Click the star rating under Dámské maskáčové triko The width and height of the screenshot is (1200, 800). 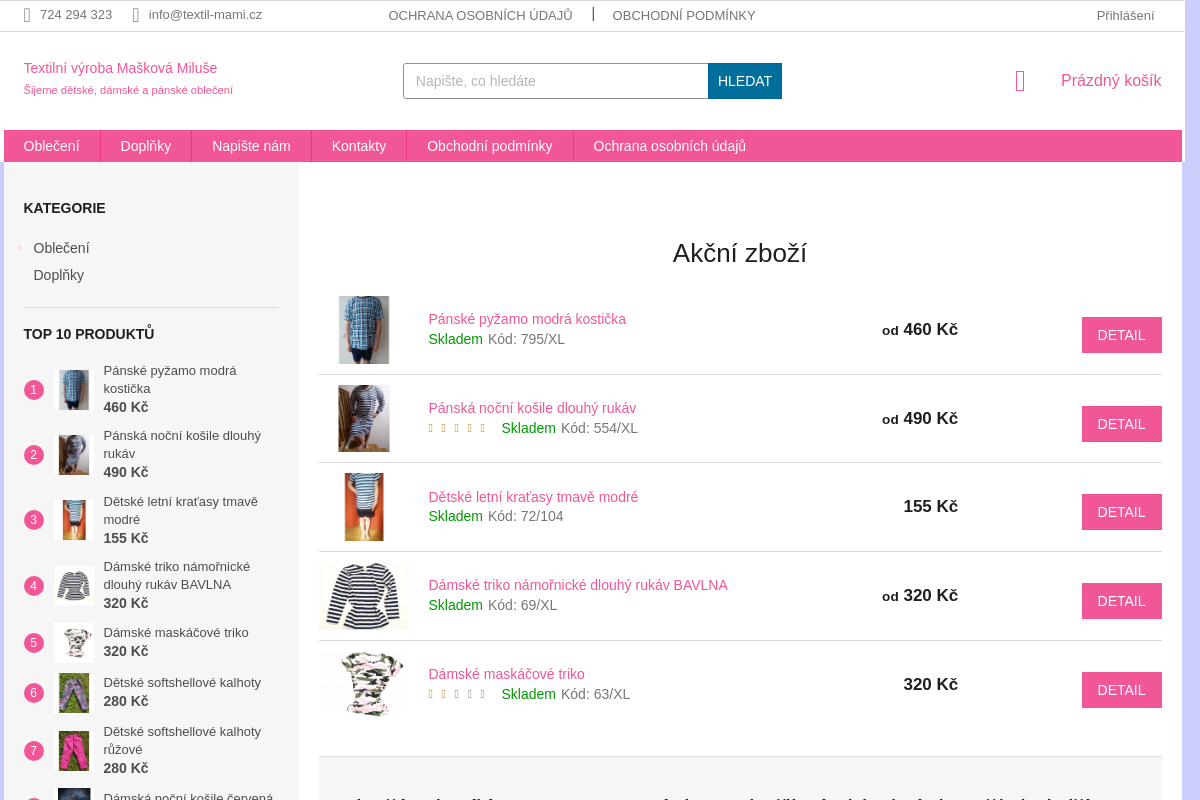click(x=456, y=693)
